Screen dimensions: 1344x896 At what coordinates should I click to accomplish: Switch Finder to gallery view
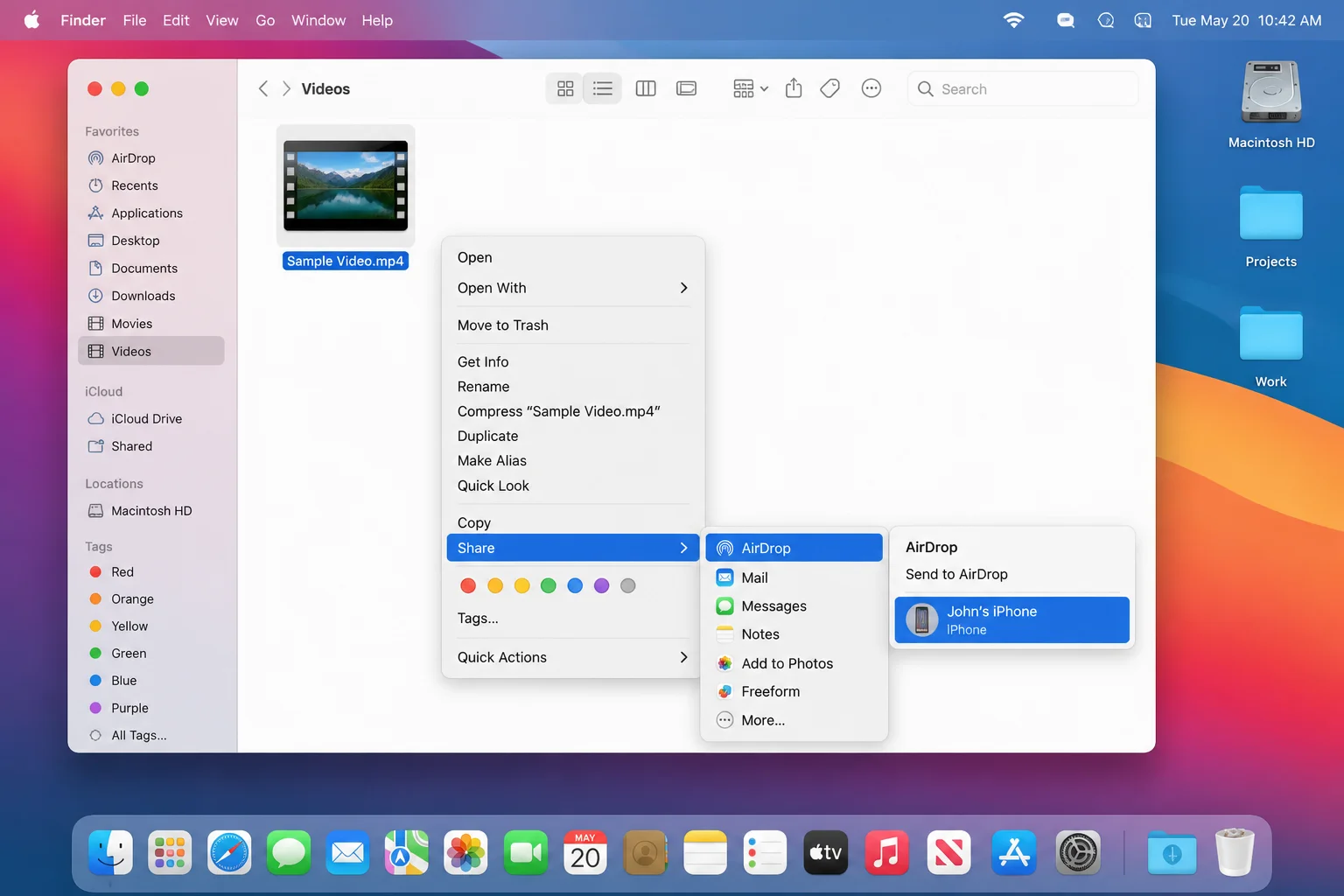pos(687,88)
